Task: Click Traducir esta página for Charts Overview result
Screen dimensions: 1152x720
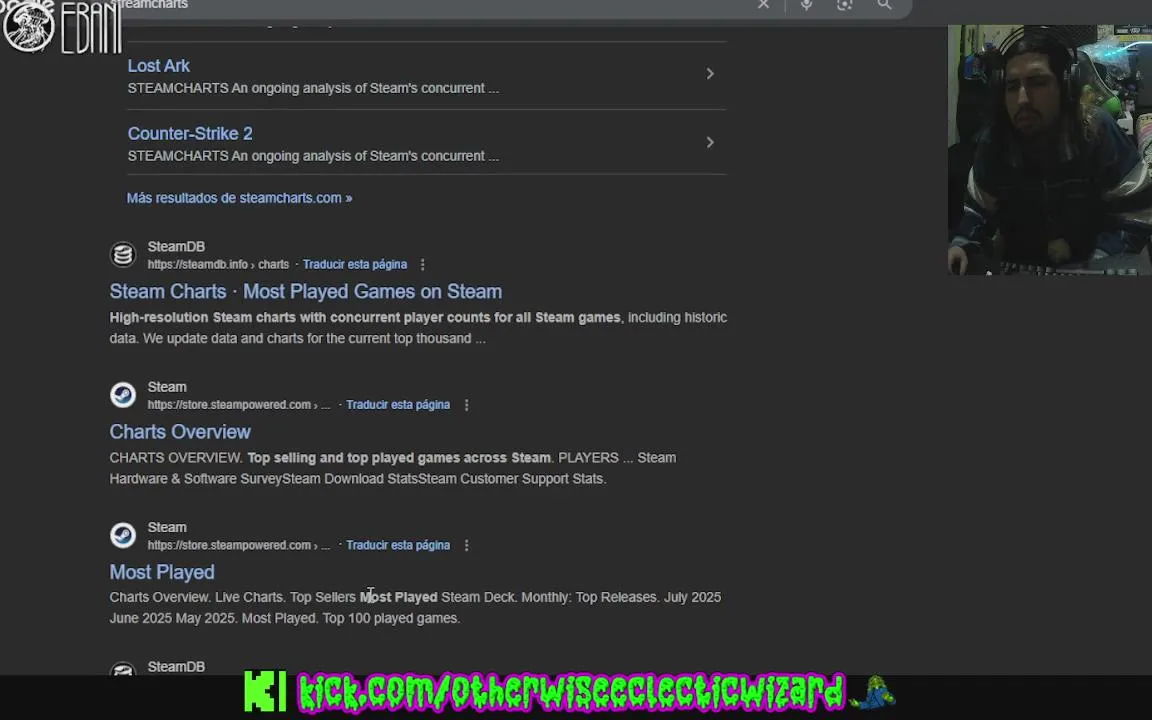Action: (398, 405)
